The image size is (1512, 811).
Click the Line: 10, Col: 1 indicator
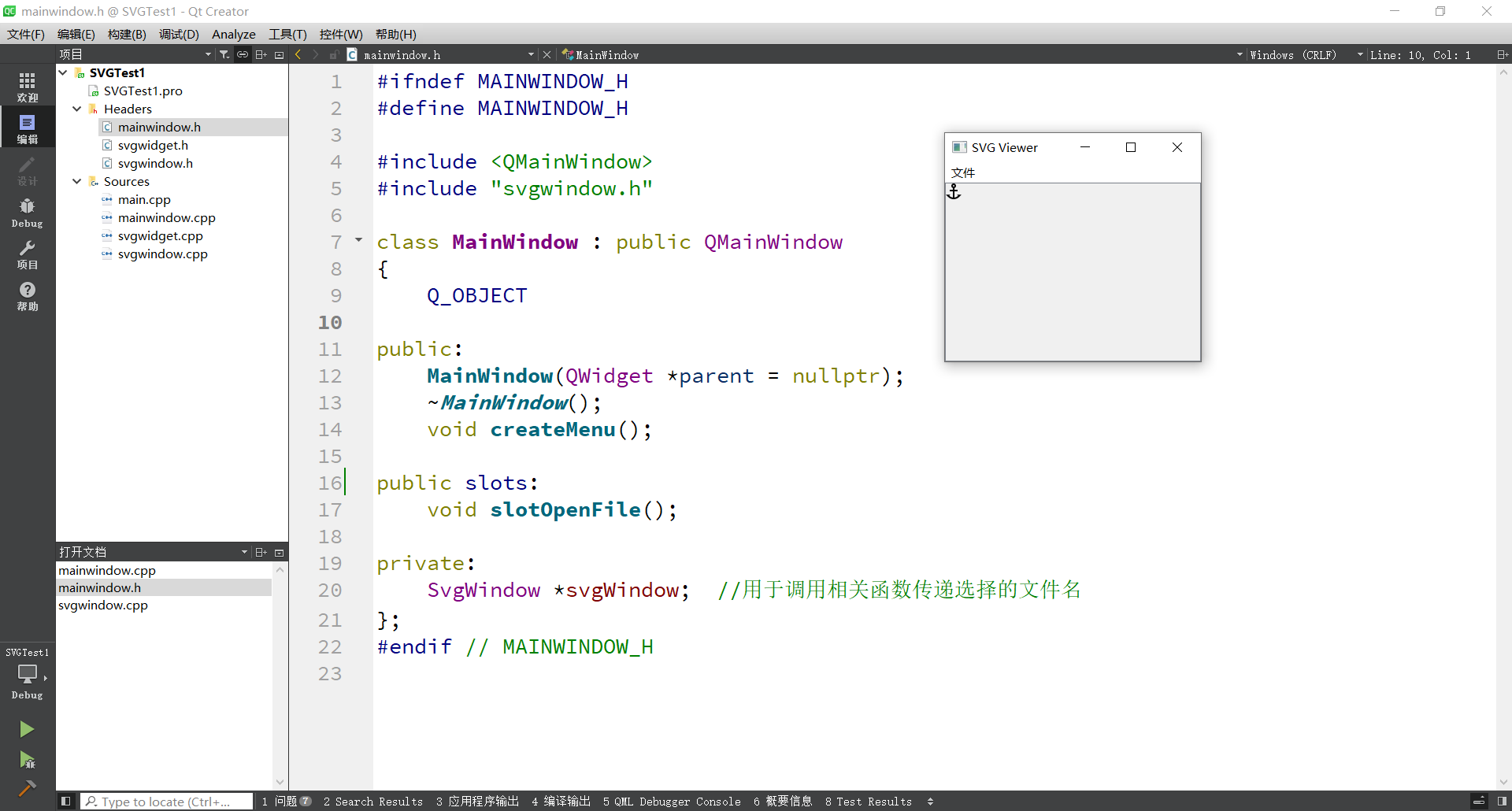pyautogui.click(x=1420, y=55)
